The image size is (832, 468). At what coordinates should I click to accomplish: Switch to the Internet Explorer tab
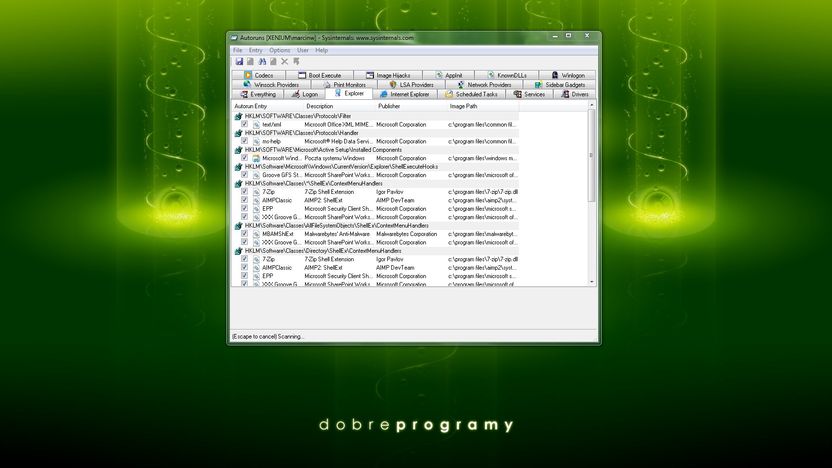pyautogui.click(x=404, y=94)
